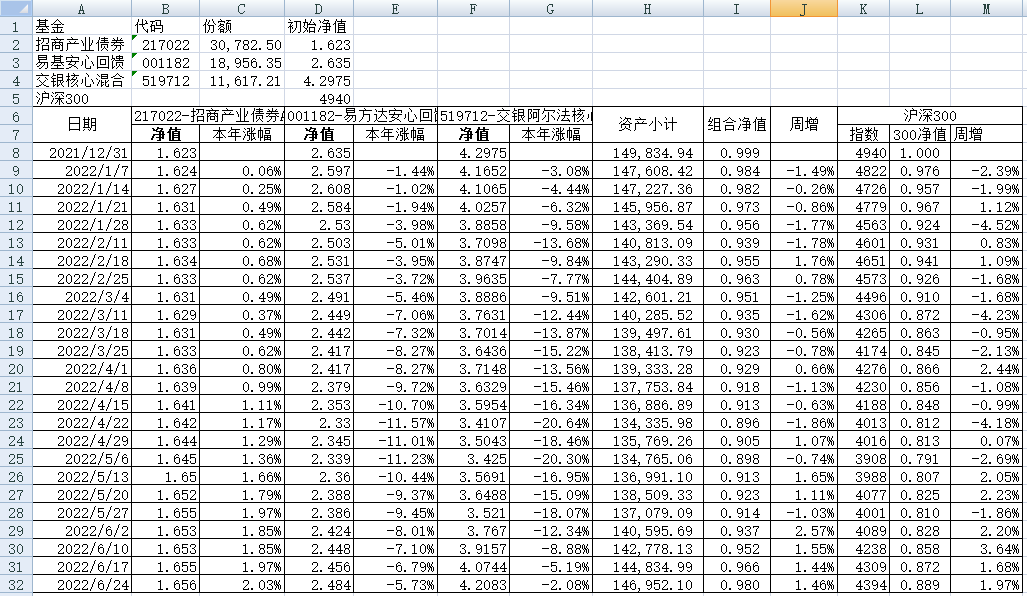This screenshot has width=1027, height=596.
Task: Click cell with code 217022
Action: (x=165, y=45)
